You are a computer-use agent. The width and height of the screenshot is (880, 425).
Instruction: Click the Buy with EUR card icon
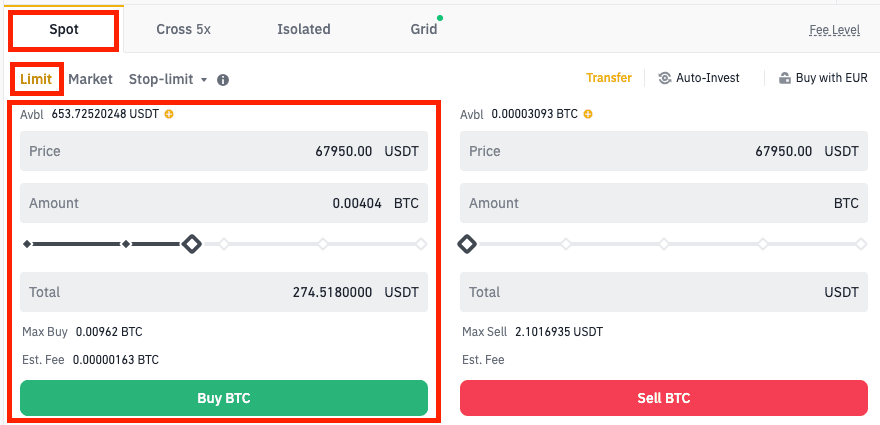point(785,78)
